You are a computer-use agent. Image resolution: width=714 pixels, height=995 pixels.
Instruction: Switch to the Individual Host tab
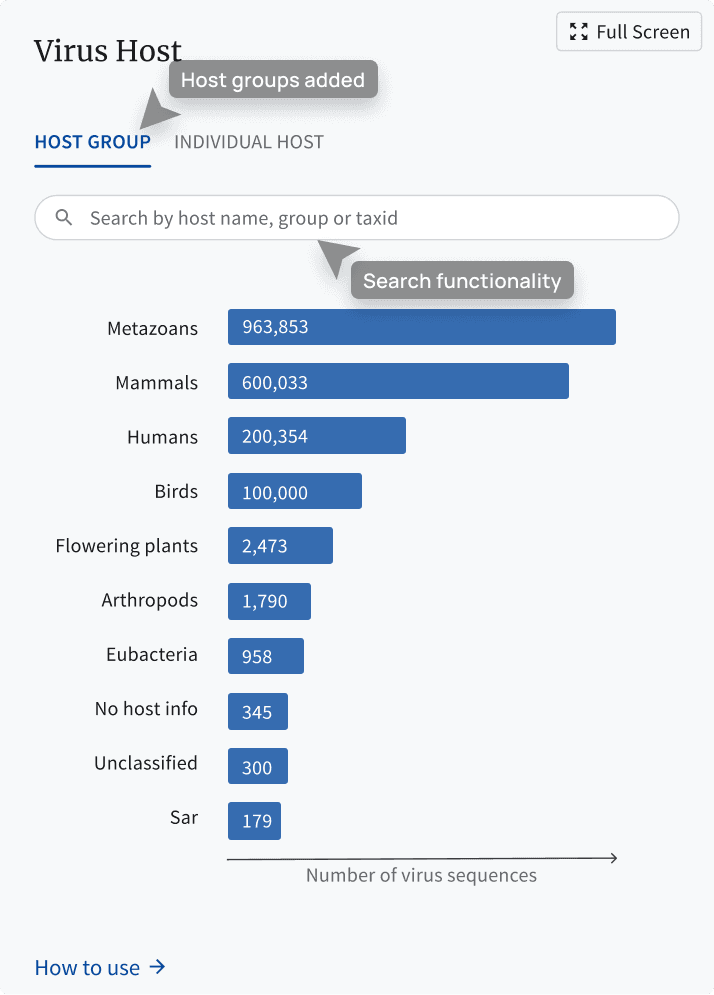point(249,142)
